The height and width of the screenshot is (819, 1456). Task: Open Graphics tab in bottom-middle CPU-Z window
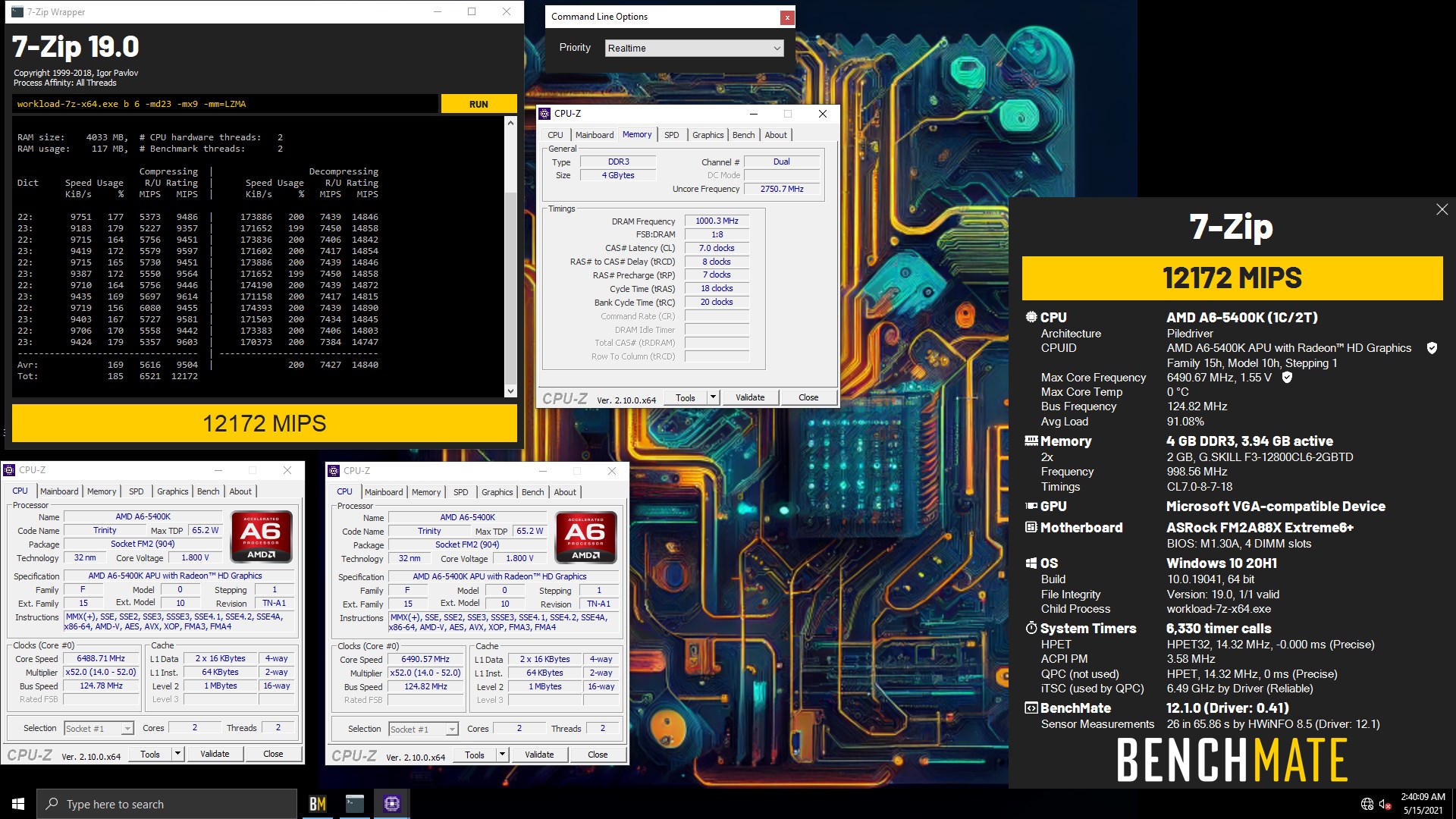pos(497,492)
